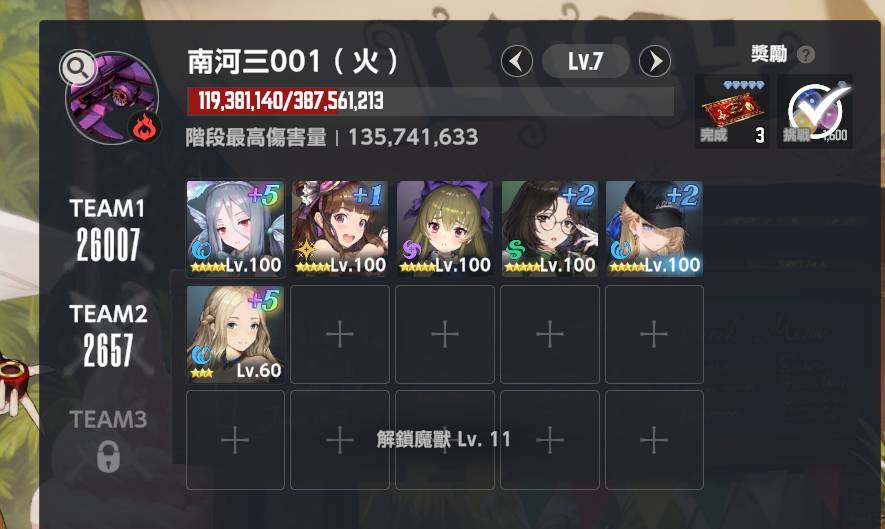Add character to second TEAM2 slot

tap(340, 334)
